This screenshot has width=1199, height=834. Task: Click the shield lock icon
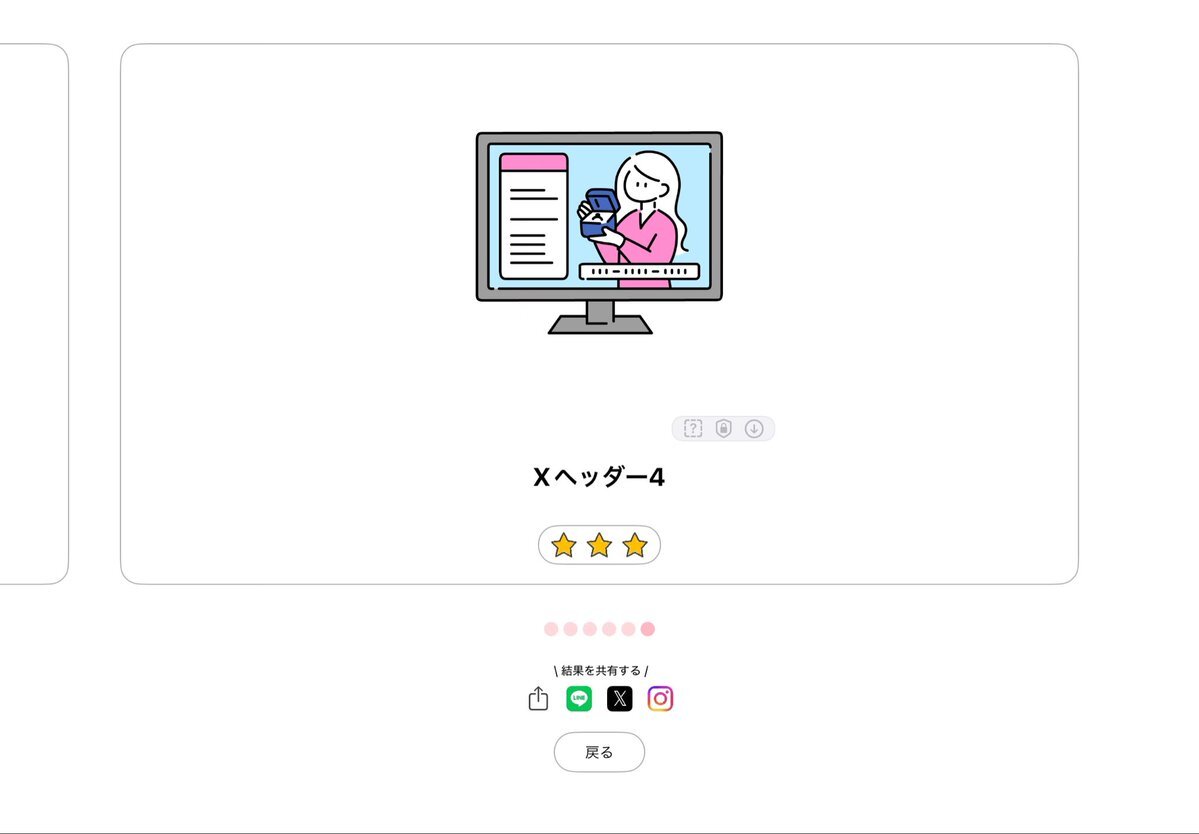723,428
